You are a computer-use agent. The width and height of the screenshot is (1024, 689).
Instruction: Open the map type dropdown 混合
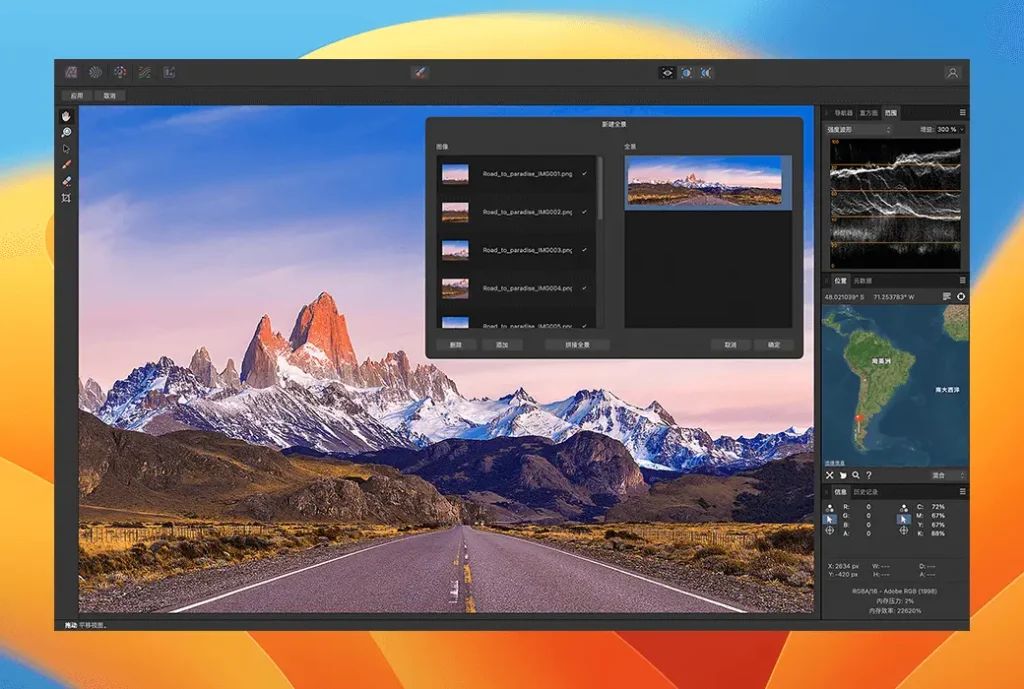(948, 475)
